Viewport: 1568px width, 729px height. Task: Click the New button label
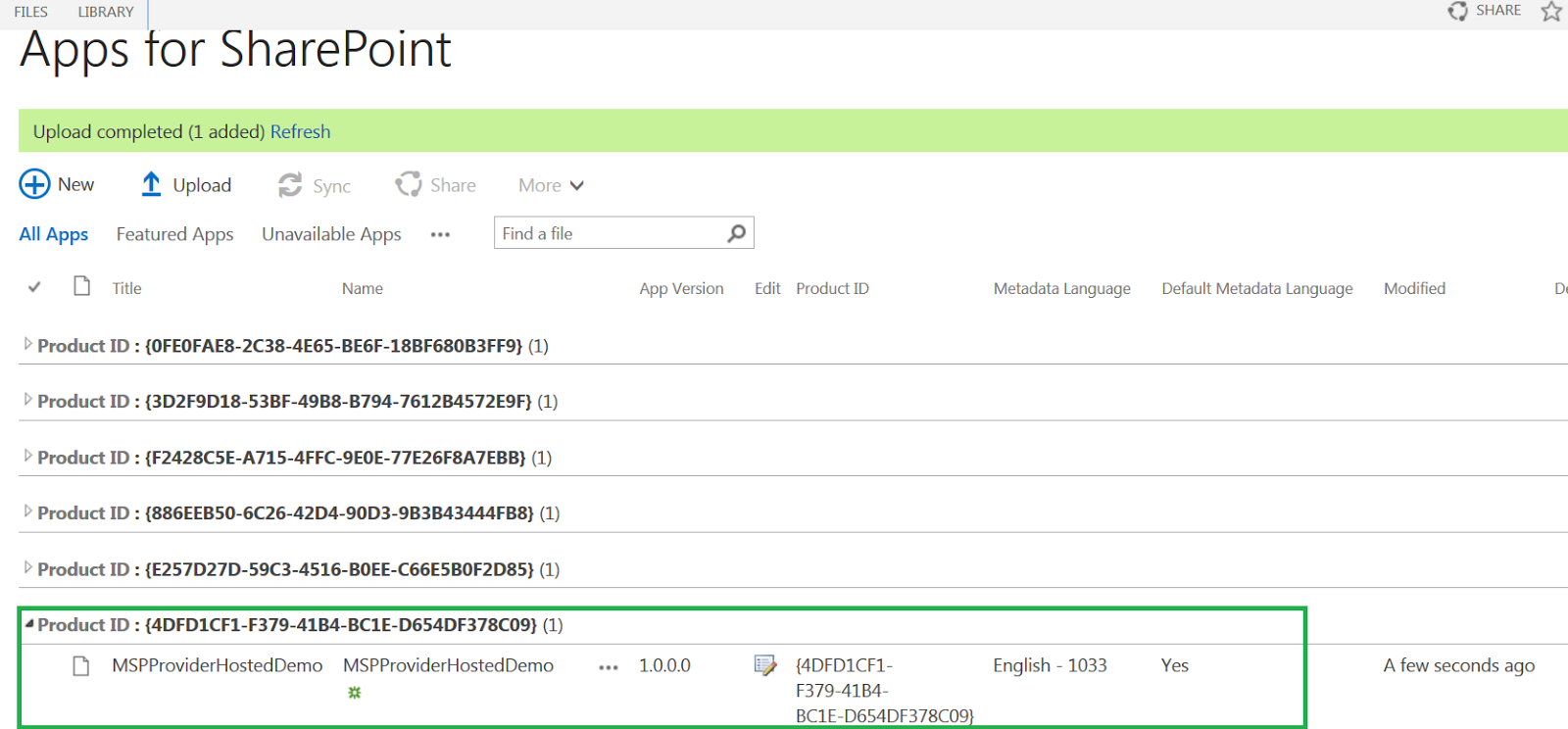pyautogui.click(x=75, y=184)
